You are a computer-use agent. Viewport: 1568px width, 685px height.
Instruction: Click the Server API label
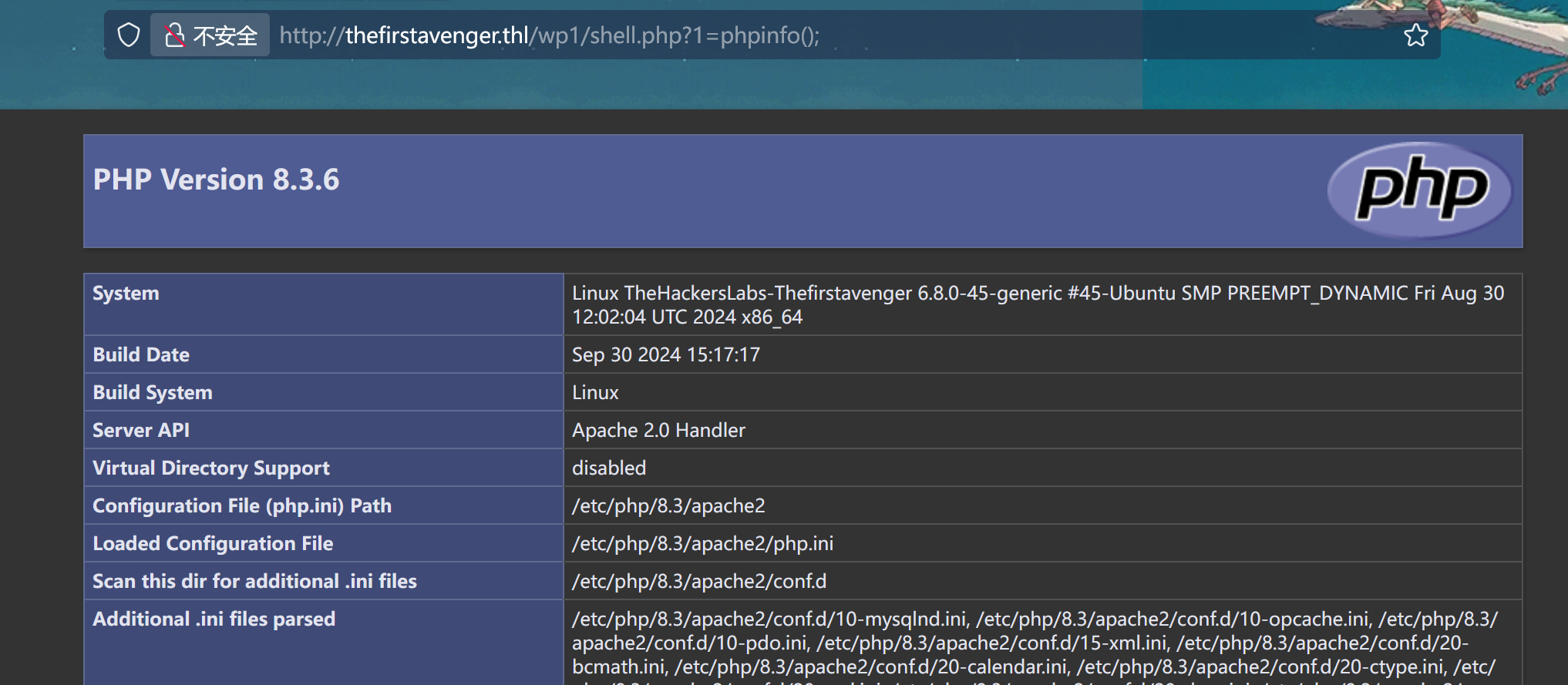click(141, 430)
